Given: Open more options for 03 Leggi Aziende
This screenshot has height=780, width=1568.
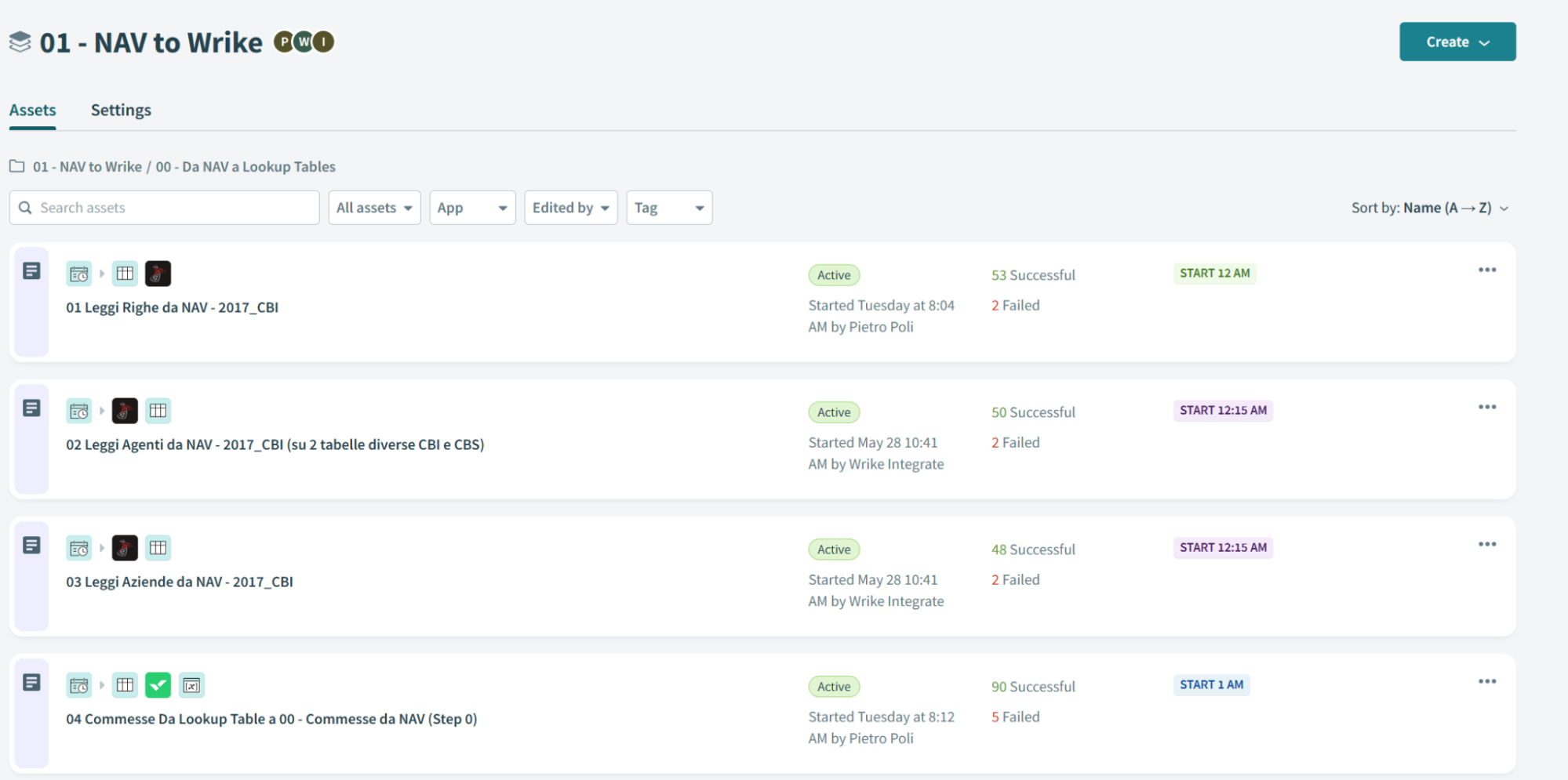Looking at the screenshot, I should coord(1487,545).
